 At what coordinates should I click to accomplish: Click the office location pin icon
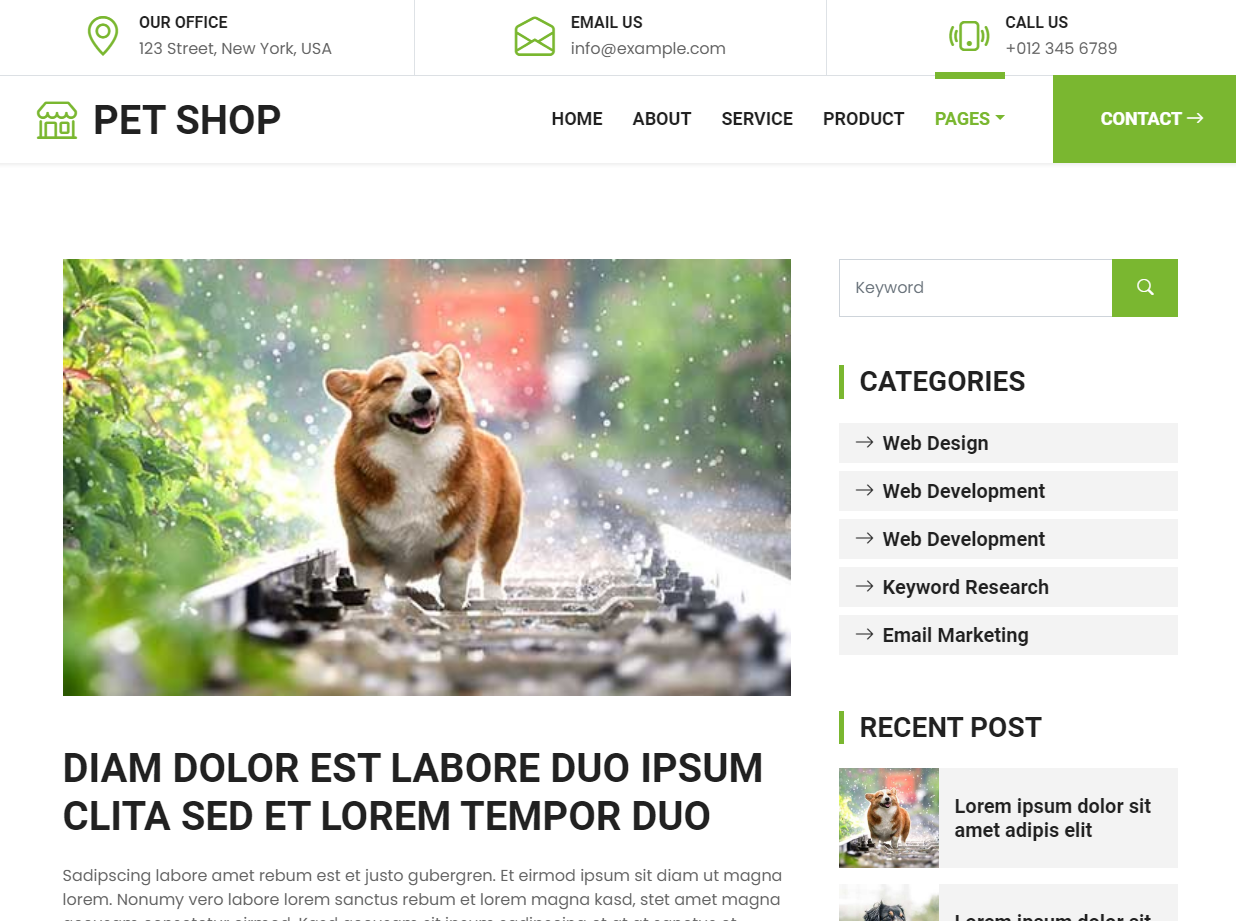(103, 36)
